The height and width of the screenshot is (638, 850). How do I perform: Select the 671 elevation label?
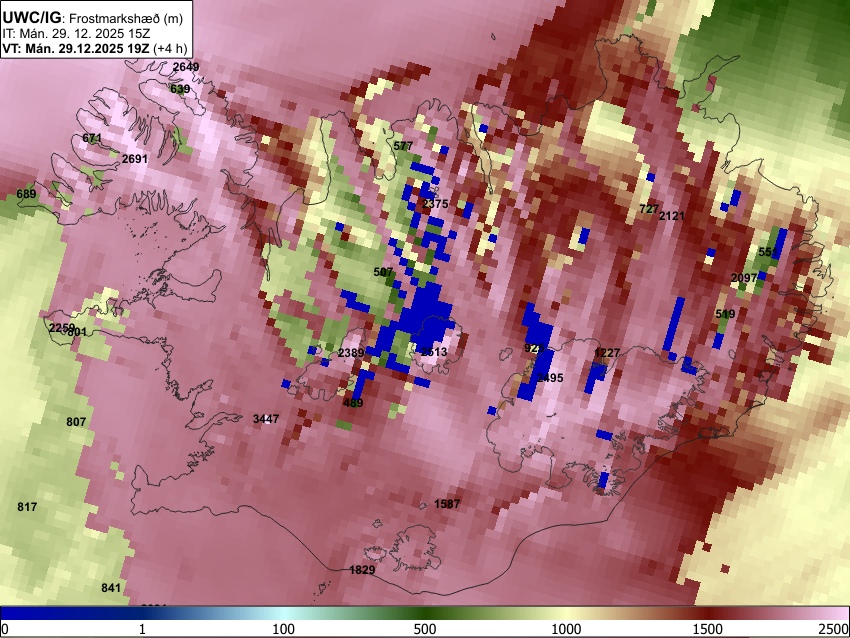[92, 138]
